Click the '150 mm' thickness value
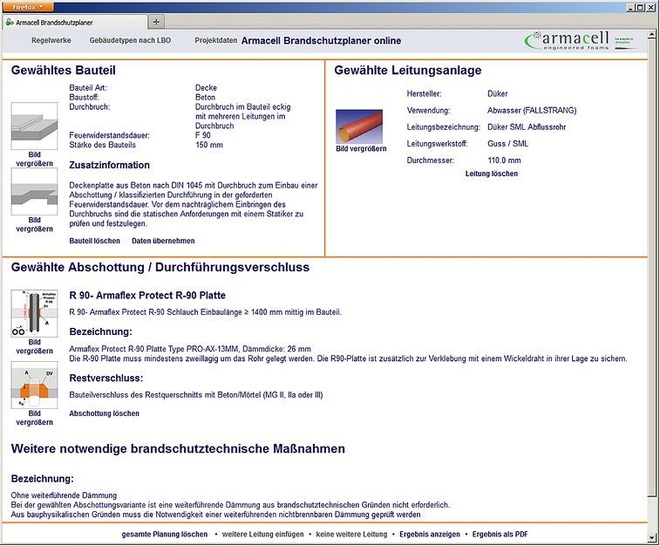The image size is (660, 546). coord(209,145)
